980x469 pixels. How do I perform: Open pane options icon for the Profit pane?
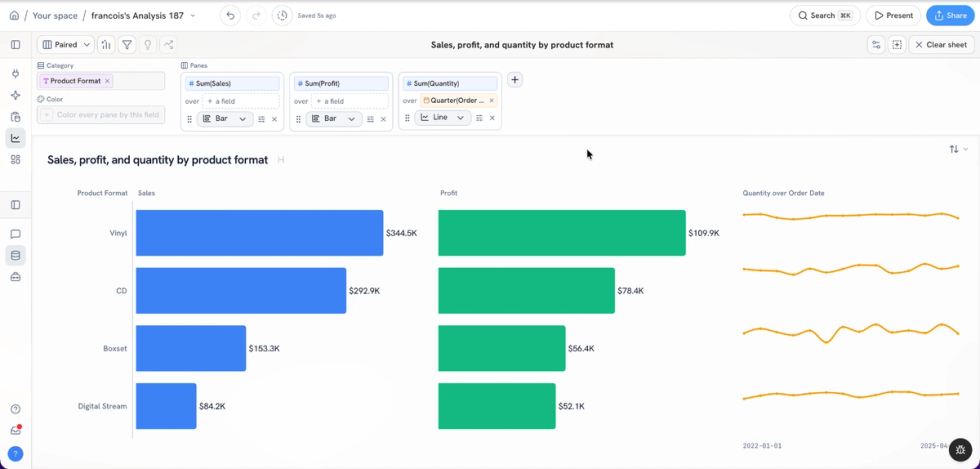click(371, 119)
